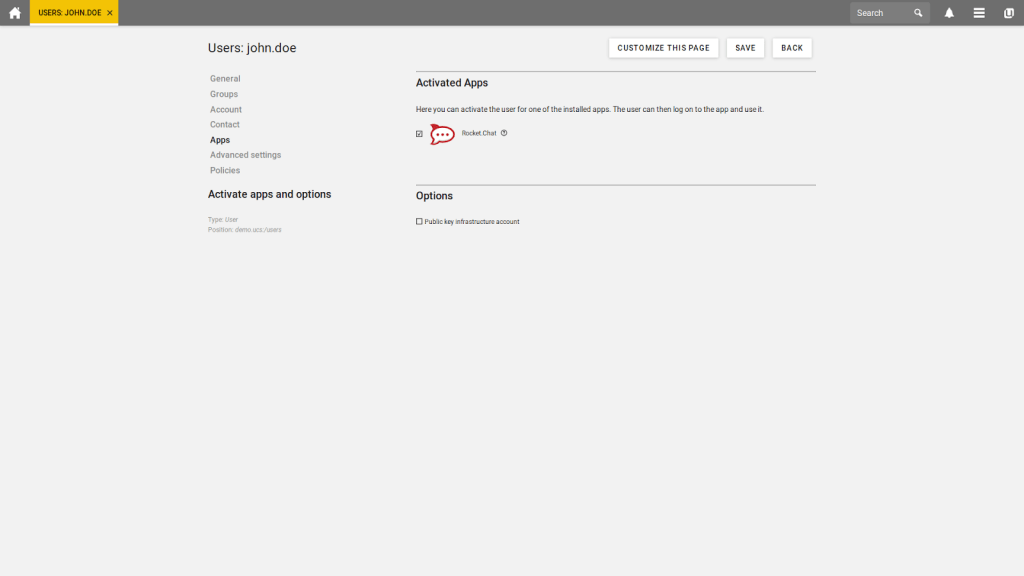Select the Apps section
The height and width of the screenshot is (576, 1024).
pos(220,140)
